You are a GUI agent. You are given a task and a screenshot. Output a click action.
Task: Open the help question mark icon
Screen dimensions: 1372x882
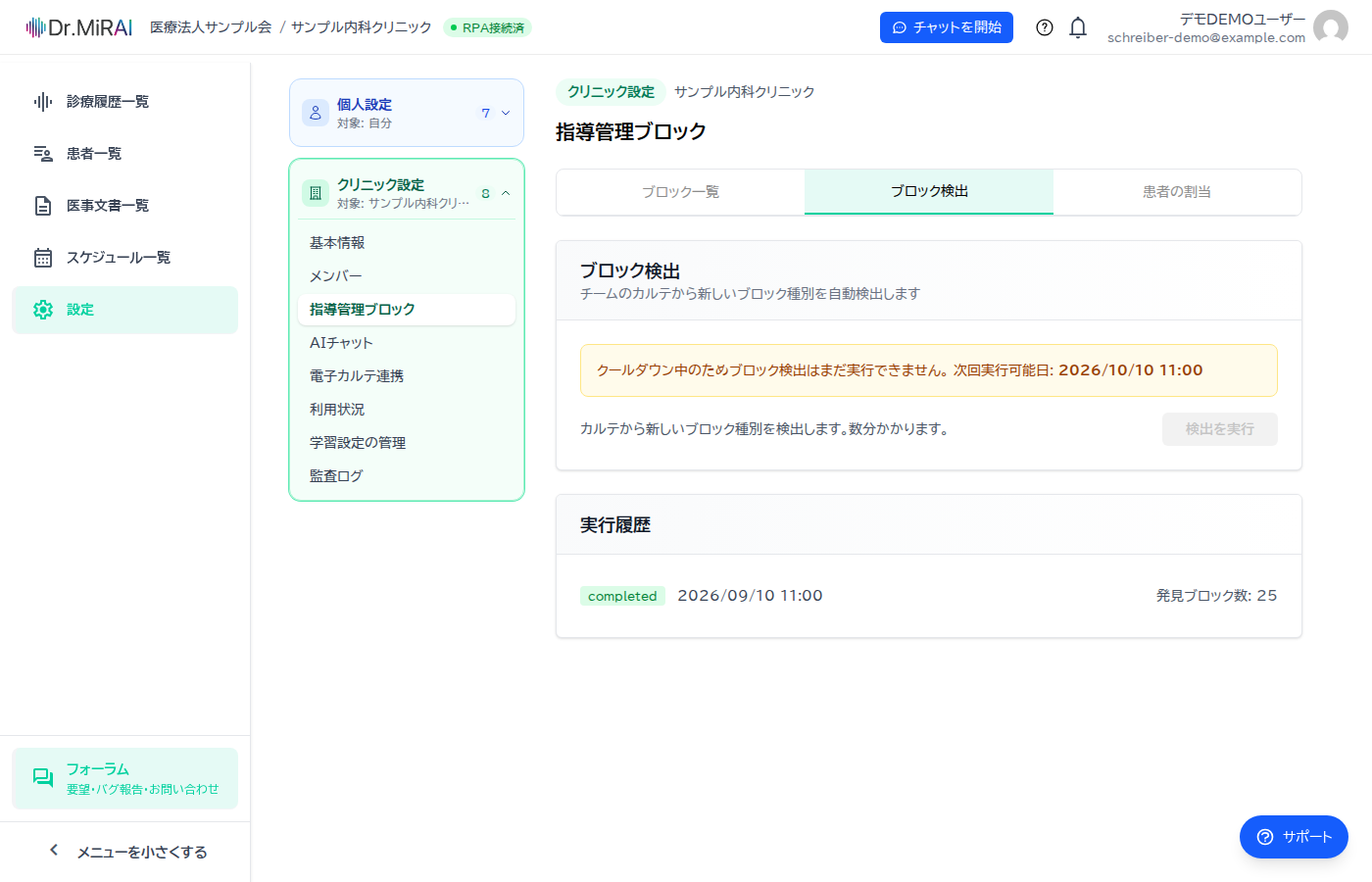[1045, 27]
